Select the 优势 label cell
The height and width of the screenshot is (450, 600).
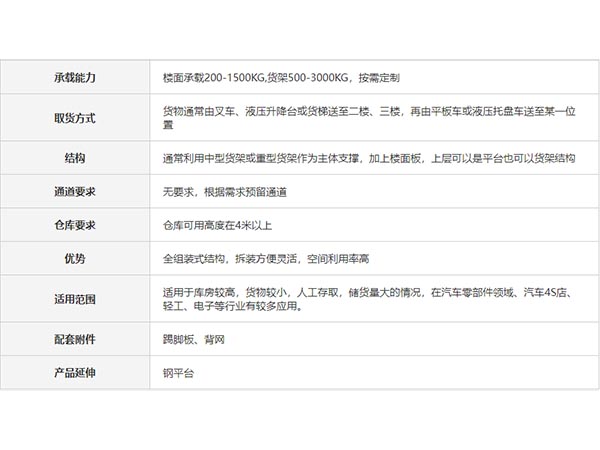pyautogui.click(x=75, y=258)
